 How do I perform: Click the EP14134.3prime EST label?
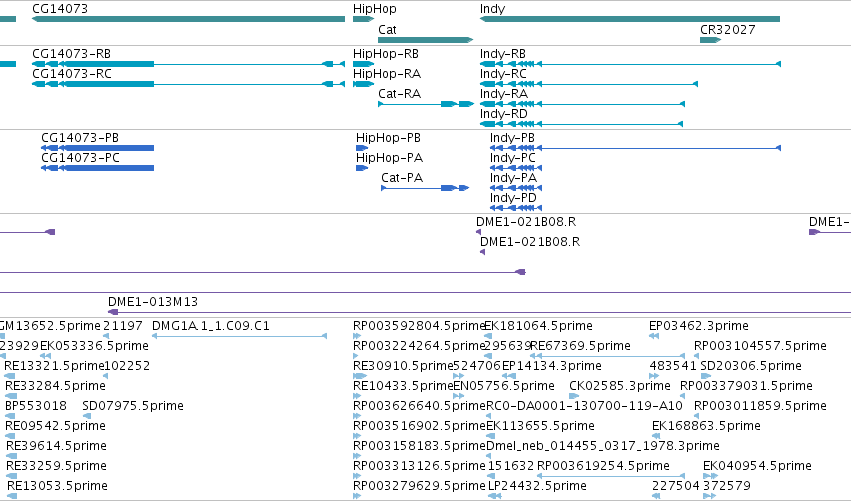click(551, 366)
